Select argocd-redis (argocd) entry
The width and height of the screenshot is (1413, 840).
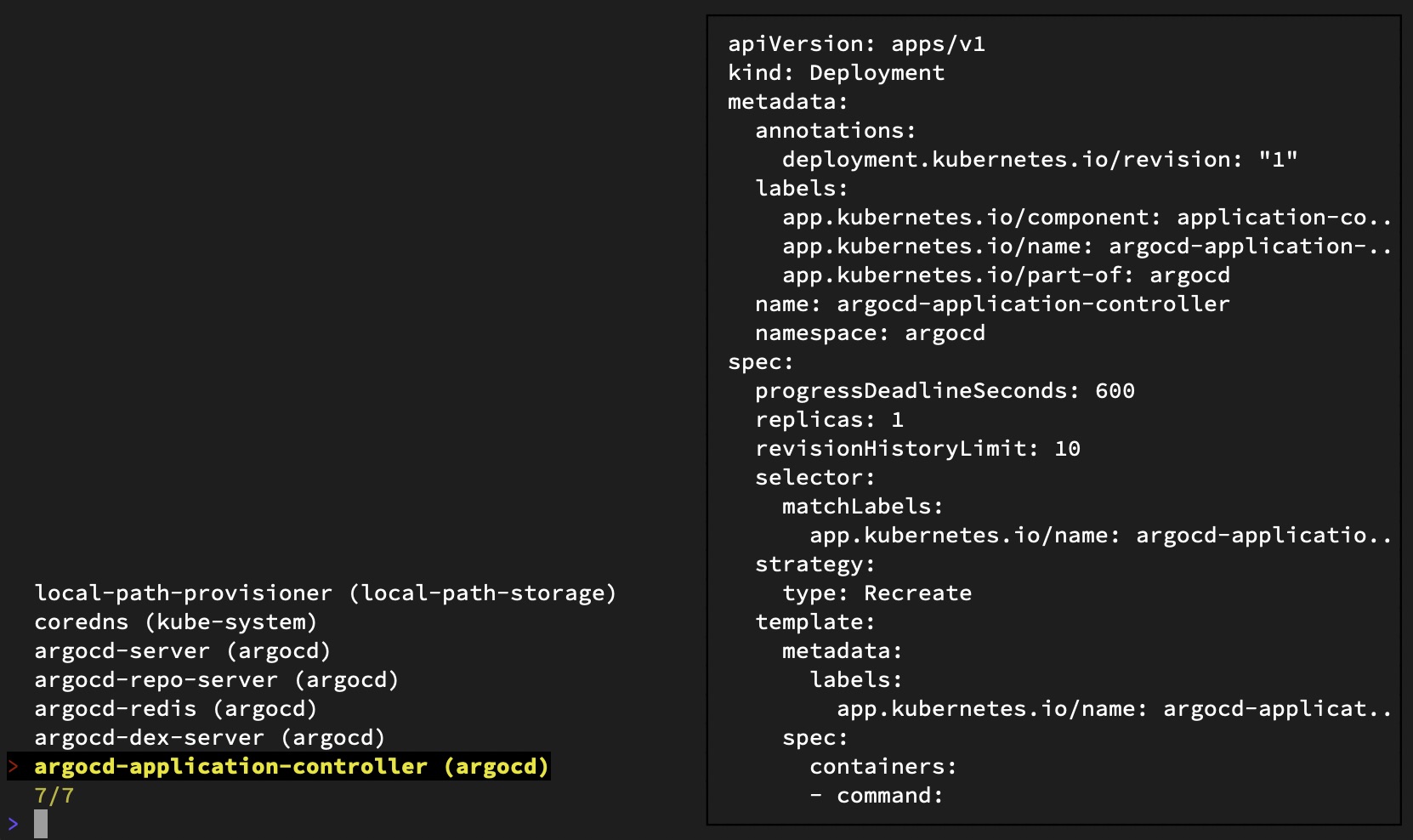[x=175, y=708]
